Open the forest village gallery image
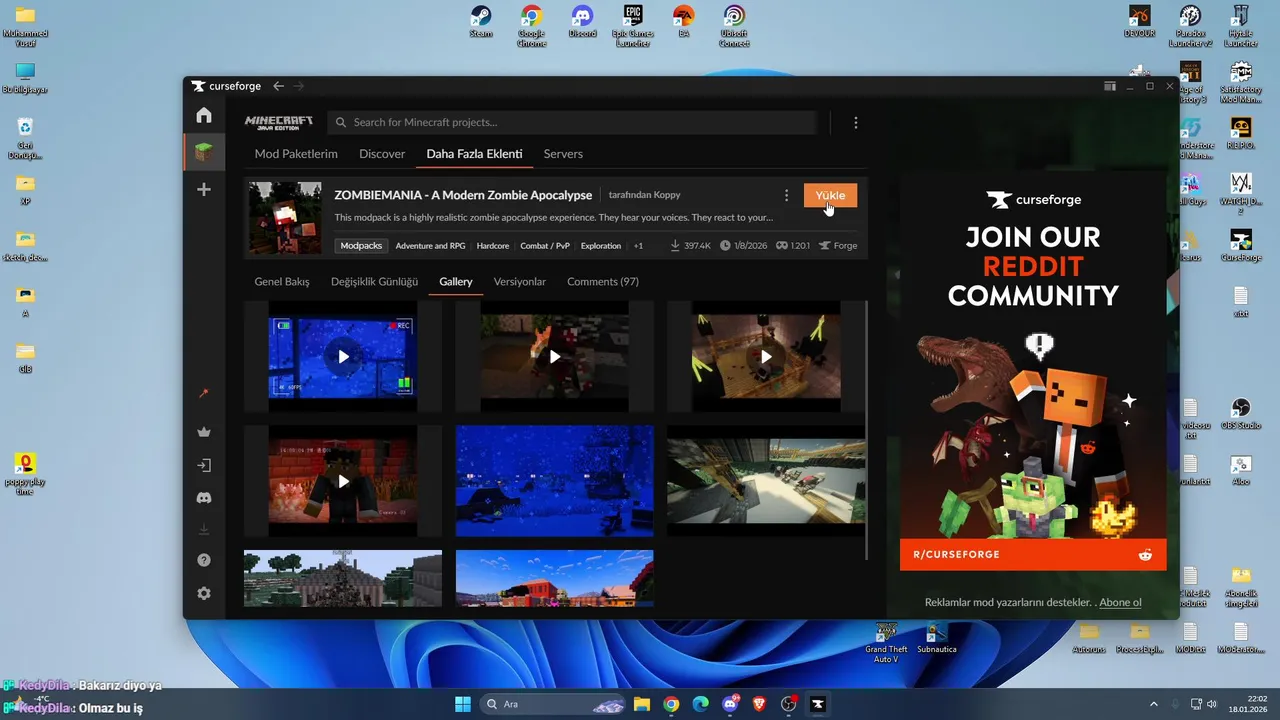Screen dimensions: 1280x720 tap(343, 578)
